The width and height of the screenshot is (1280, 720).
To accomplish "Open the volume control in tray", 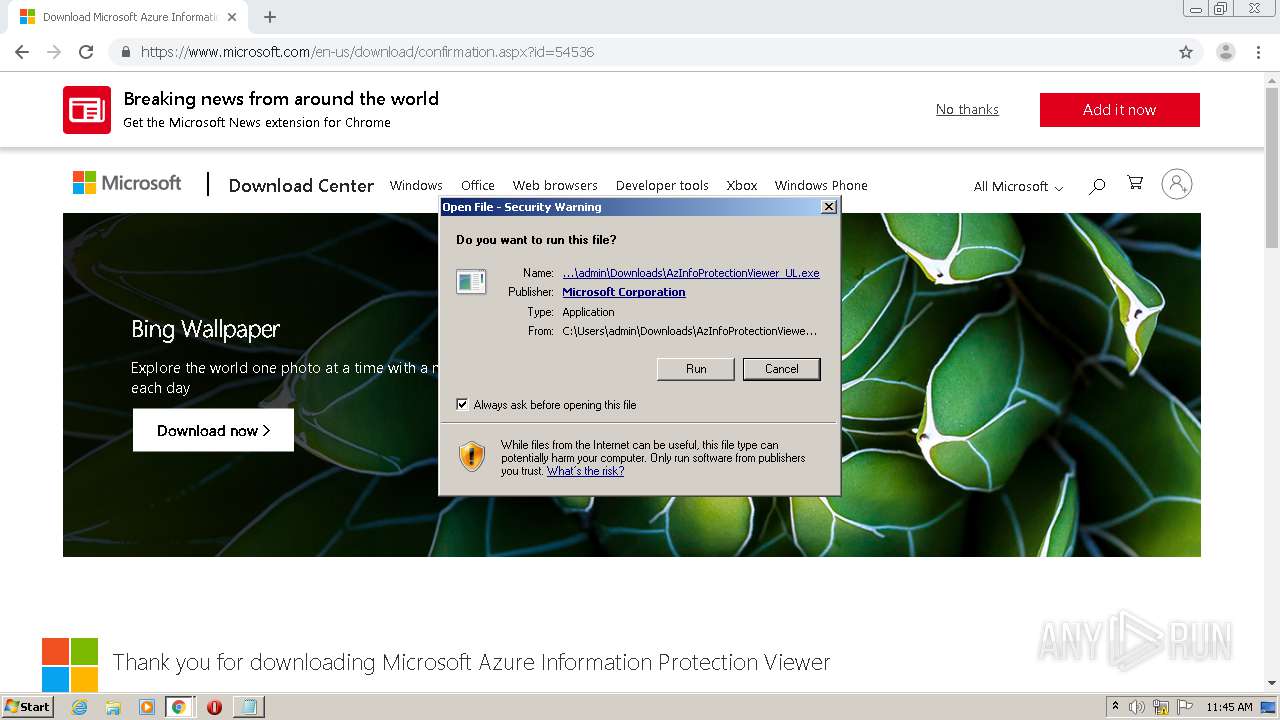I will click(1137, 707).
